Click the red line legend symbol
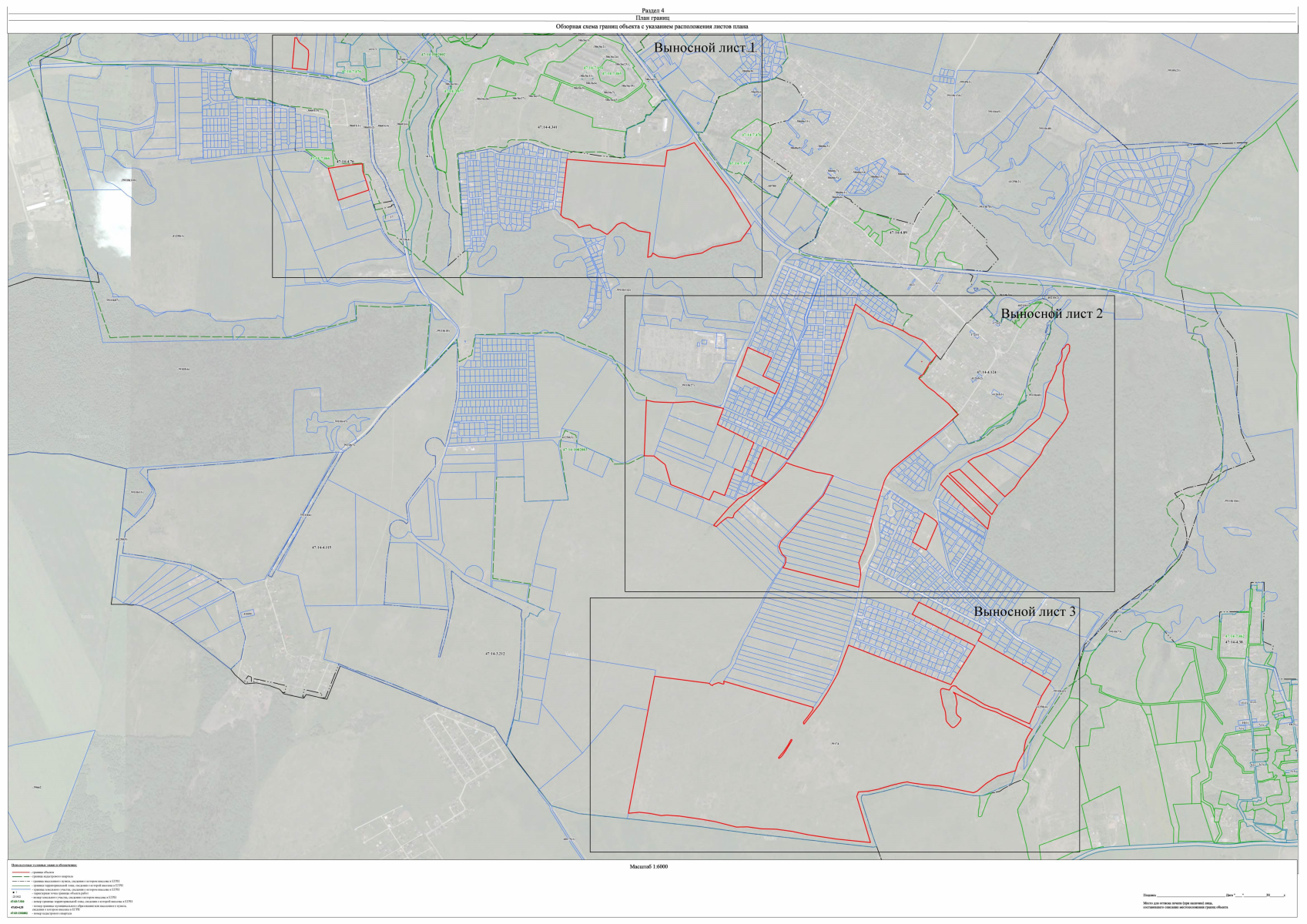 21,872
